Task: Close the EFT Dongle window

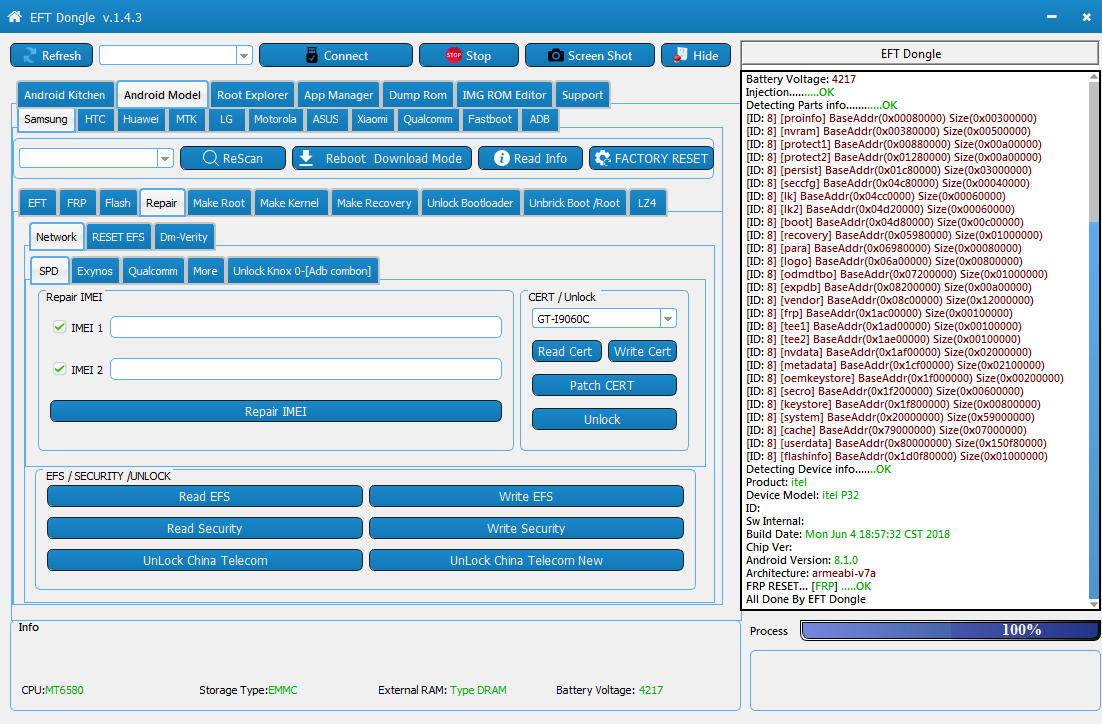Action: point(1087,16)
